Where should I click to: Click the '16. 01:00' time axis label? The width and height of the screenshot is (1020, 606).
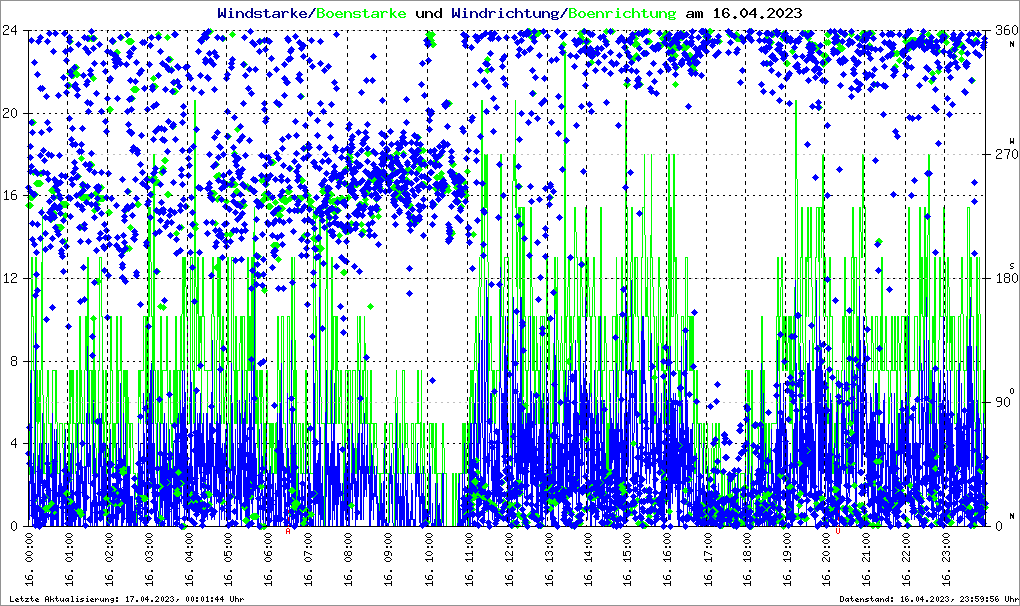tap(68, 559)
